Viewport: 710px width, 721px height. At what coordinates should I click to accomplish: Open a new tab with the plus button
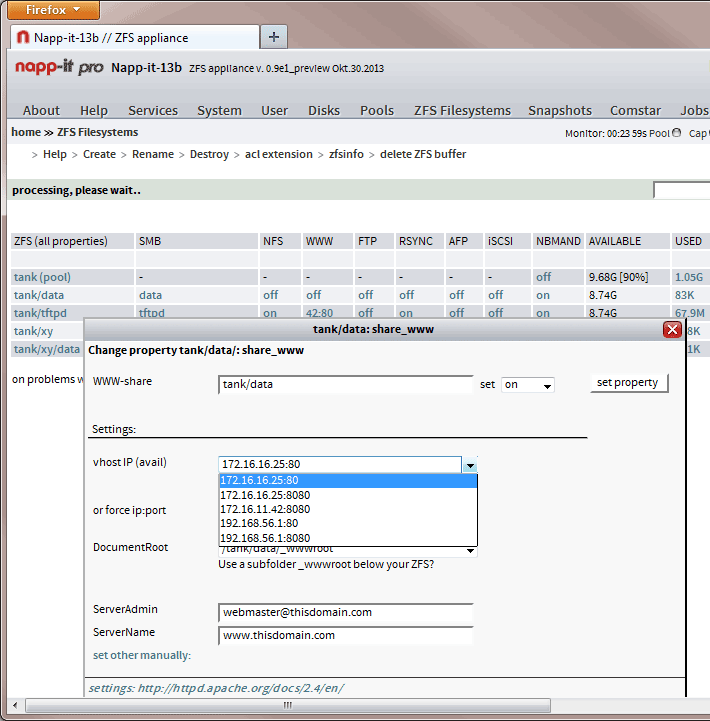pos(274,37)
